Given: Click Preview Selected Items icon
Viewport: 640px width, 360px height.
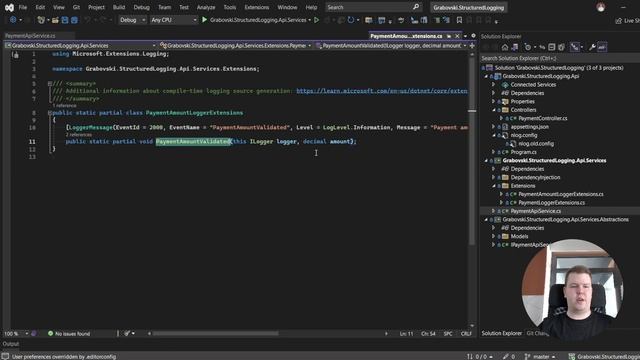Looking at the screenshot, I should 602,47.
